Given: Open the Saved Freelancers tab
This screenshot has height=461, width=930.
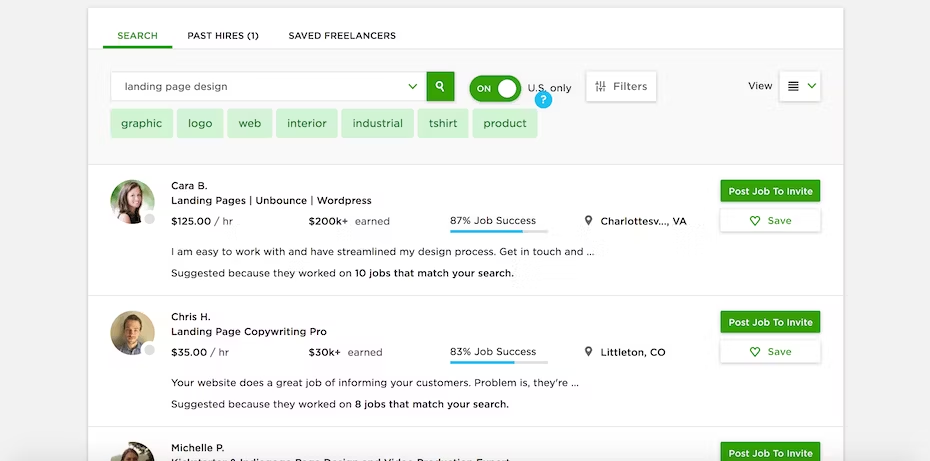Looking at the screenshot, I should tap(342, 36).
